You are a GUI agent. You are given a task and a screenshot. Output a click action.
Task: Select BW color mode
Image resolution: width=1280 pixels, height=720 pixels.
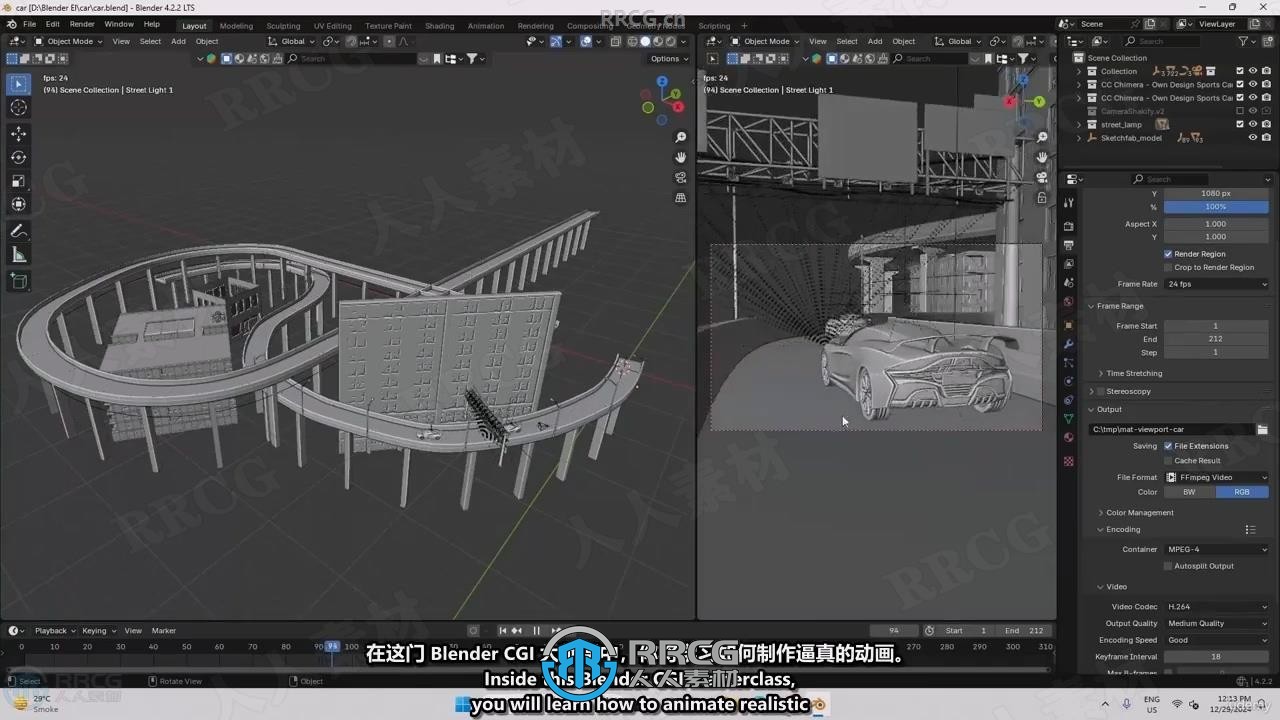1189,492
